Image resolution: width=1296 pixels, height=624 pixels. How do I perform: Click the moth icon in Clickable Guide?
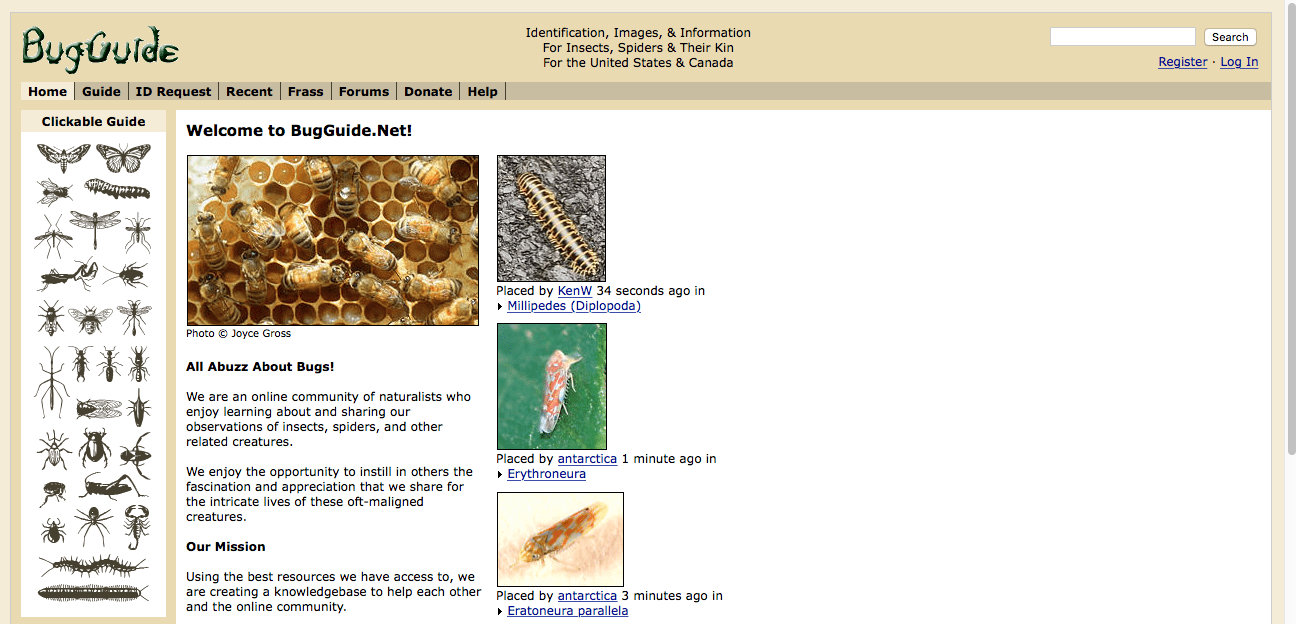[x=63, y=158]
